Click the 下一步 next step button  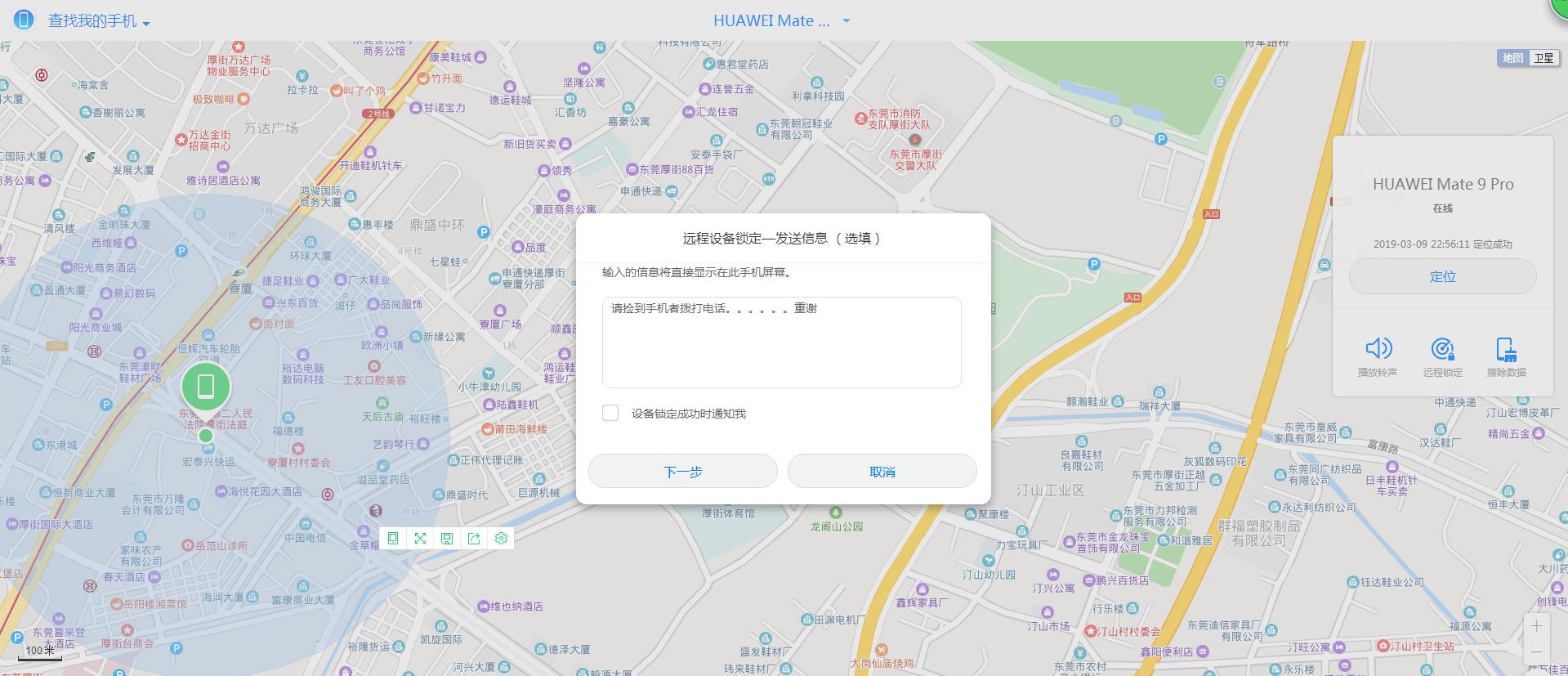pos(683,471)
